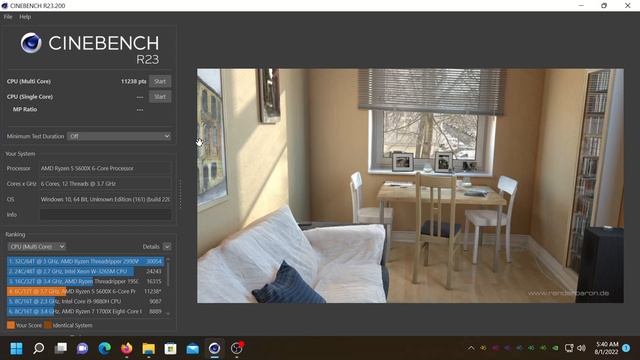Click the Cinebench logo icon
Viewport: 640px width, 360px height.
click(31, 43)
